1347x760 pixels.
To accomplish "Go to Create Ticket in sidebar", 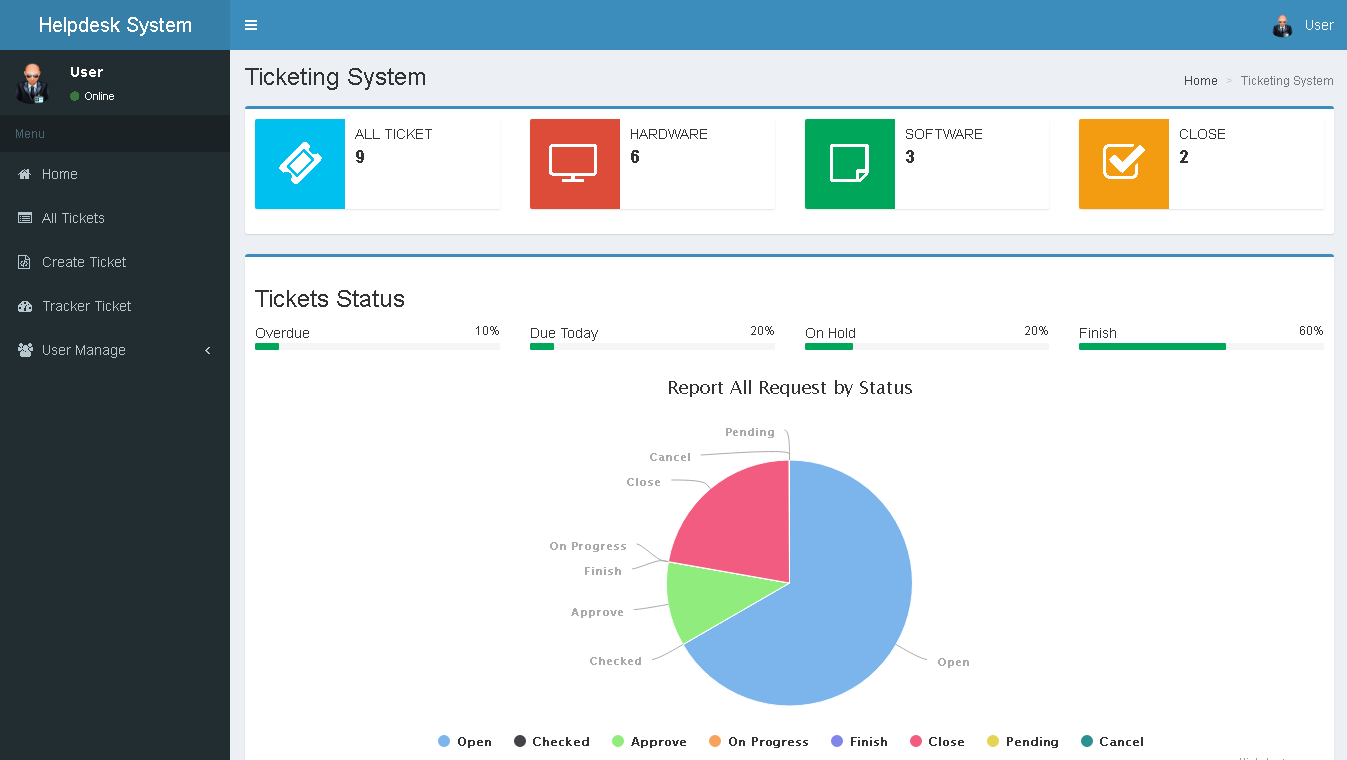I will tap(84, 262).
